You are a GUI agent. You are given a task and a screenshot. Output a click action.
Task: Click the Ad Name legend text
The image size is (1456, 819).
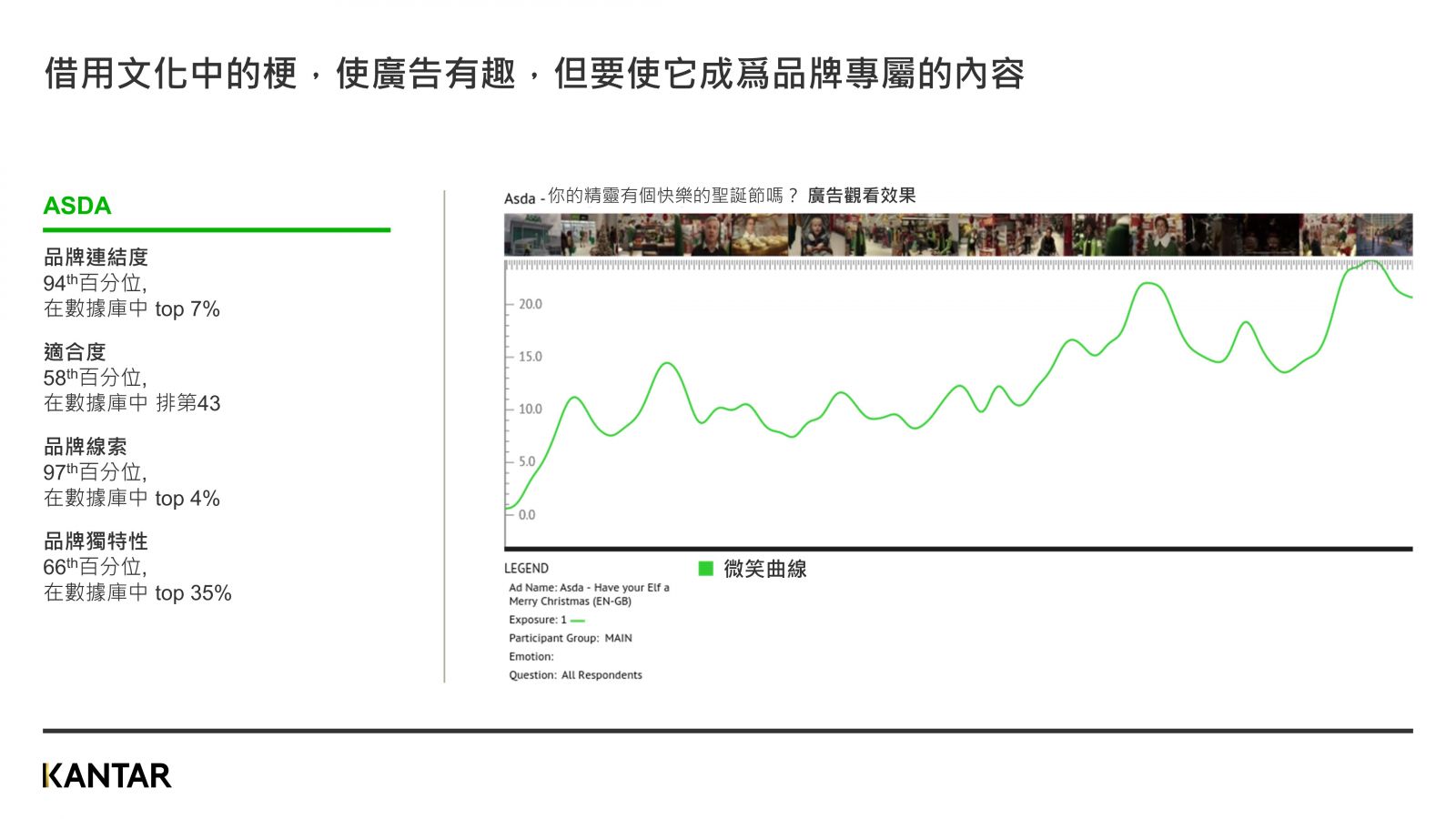click(x=589, y=594)
